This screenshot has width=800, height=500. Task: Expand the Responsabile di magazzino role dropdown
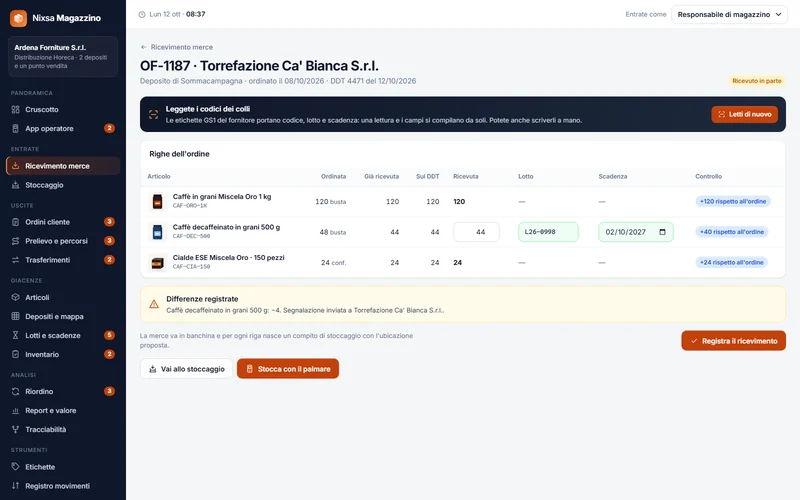(729, 14)
